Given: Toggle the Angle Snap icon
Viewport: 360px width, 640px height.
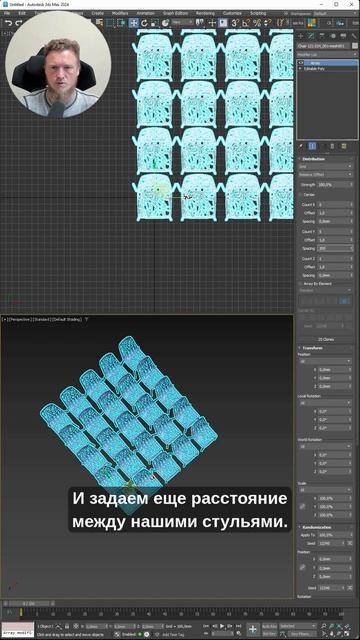Looking at the screenshot, I should (x=246, y=23).
